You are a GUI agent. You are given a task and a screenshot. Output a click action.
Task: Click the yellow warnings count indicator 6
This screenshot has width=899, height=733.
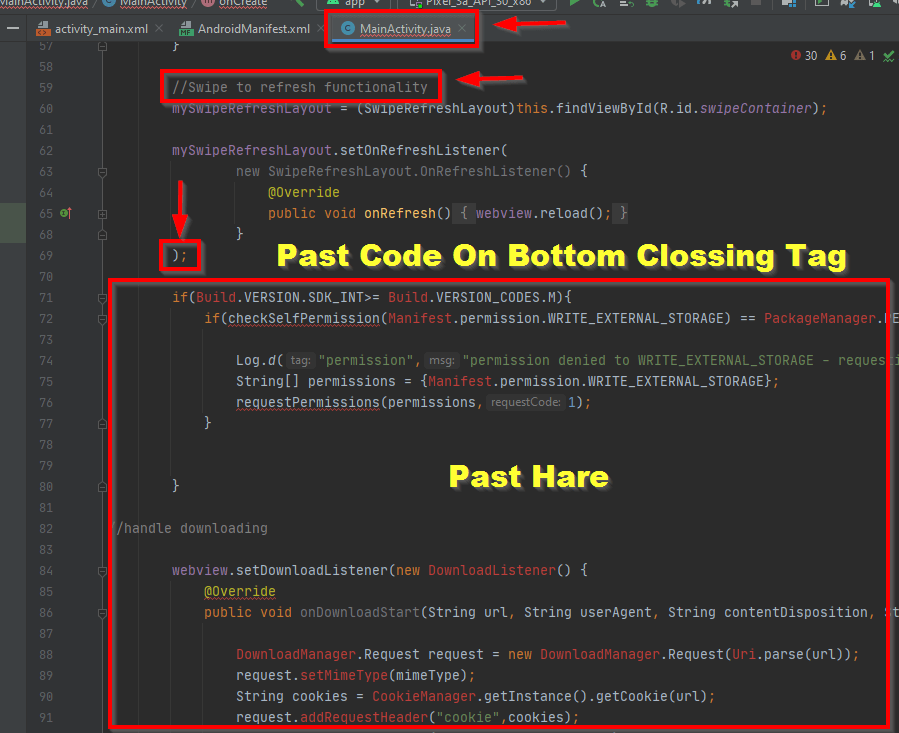pyautogui.click(x=835, y=56)
